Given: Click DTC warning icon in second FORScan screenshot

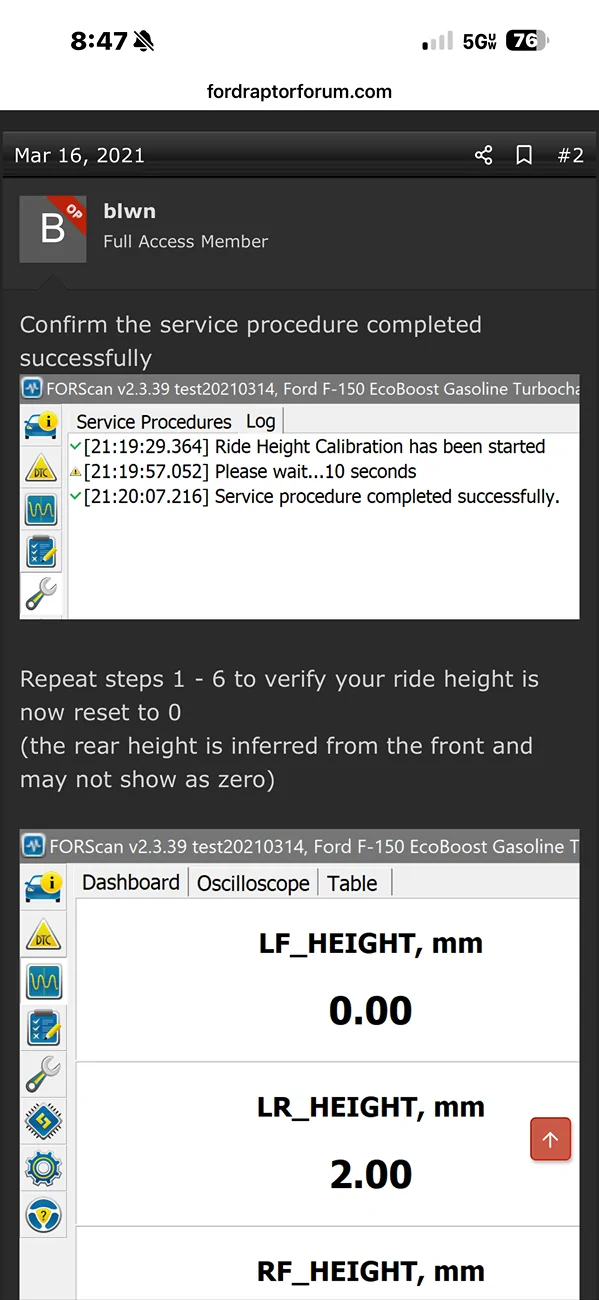Looking at the screenshot, I should click(x=43, y=934).
